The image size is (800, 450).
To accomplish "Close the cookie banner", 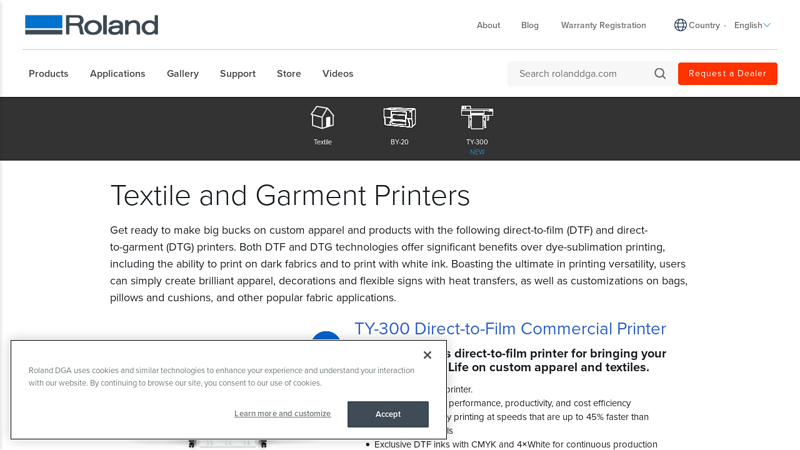I will pos(428,355).
